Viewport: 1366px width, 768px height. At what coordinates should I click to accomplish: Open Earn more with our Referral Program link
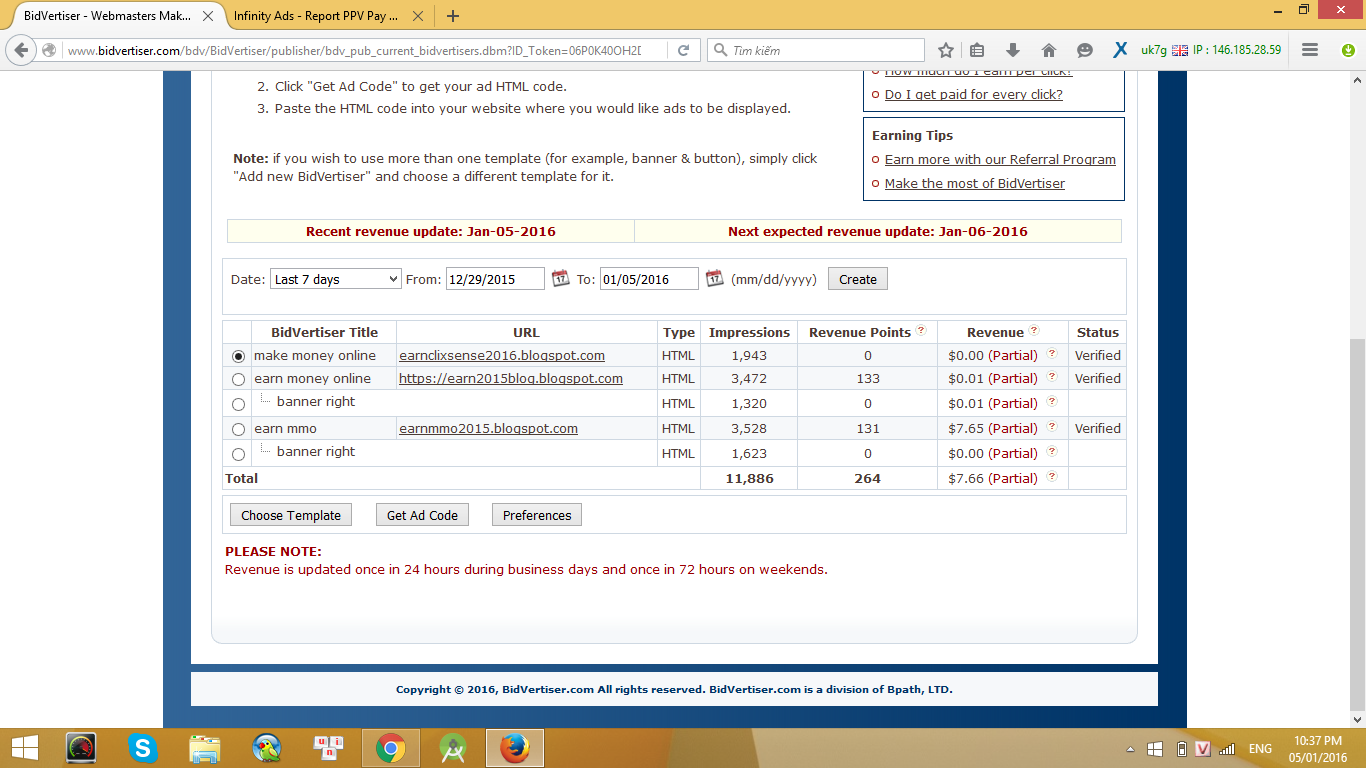[x=1000, y=159]
